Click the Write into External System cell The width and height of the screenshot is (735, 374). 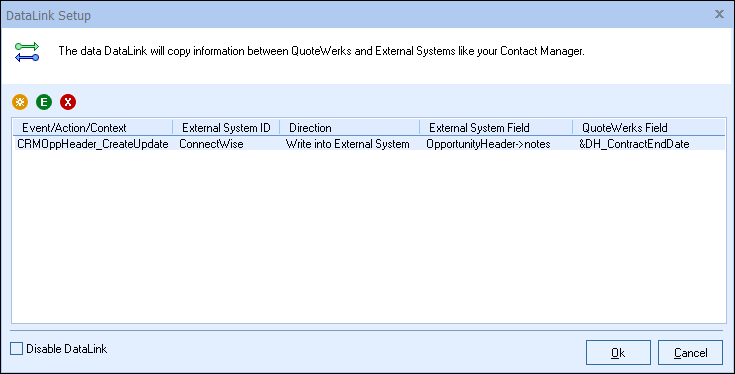347,144
